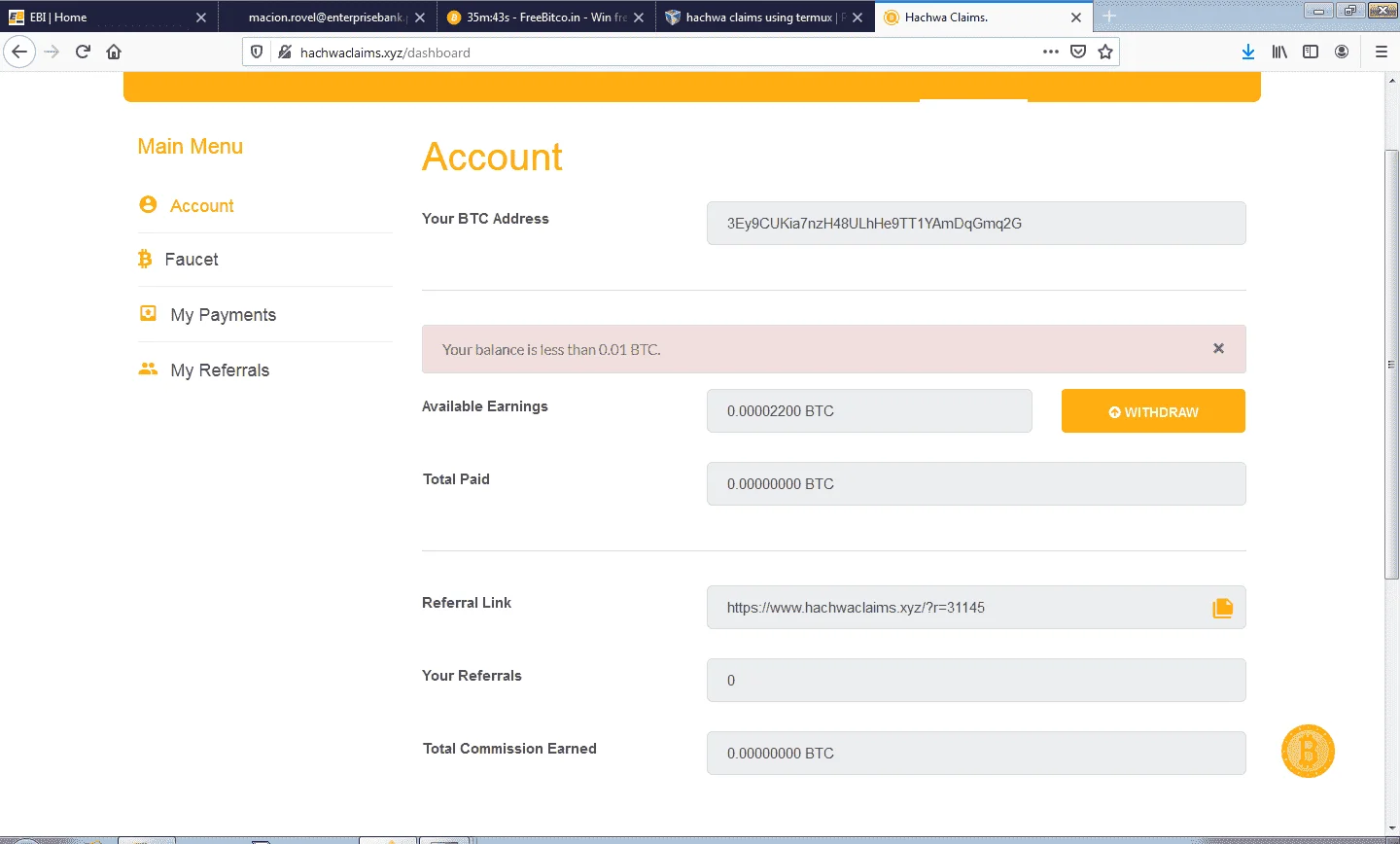Click Total Commission Earned field

click(976, 753)
